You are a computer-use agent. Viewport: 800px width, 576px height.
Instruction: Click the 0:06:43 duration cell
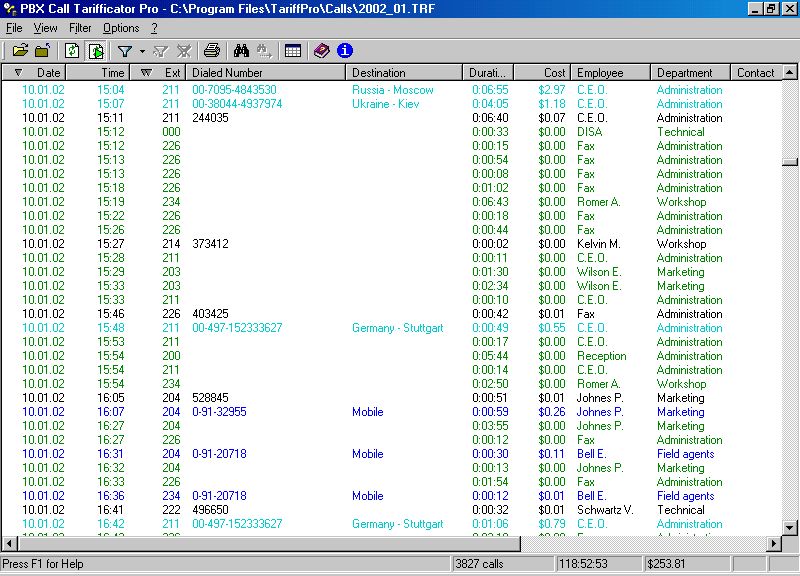click(490, 202)
